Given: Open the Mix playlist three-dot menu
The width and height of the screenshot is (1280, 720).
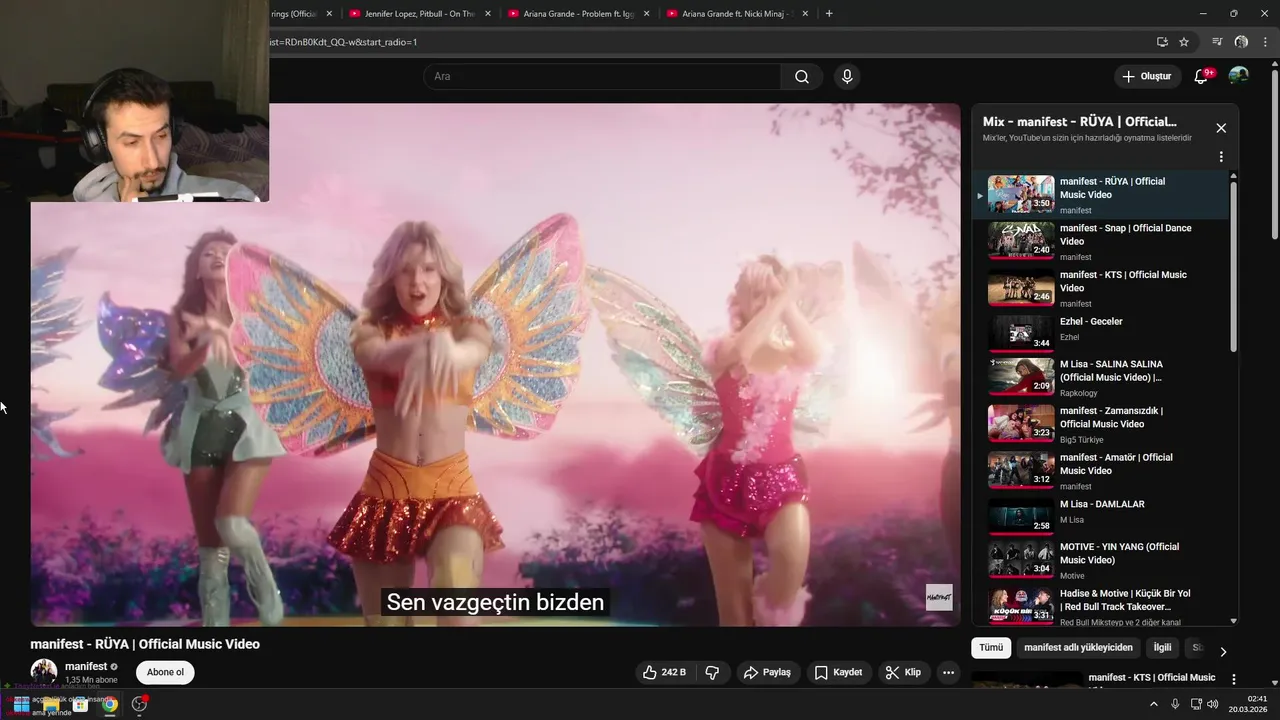Looking at the screenshot, I should pos(1221,157).
